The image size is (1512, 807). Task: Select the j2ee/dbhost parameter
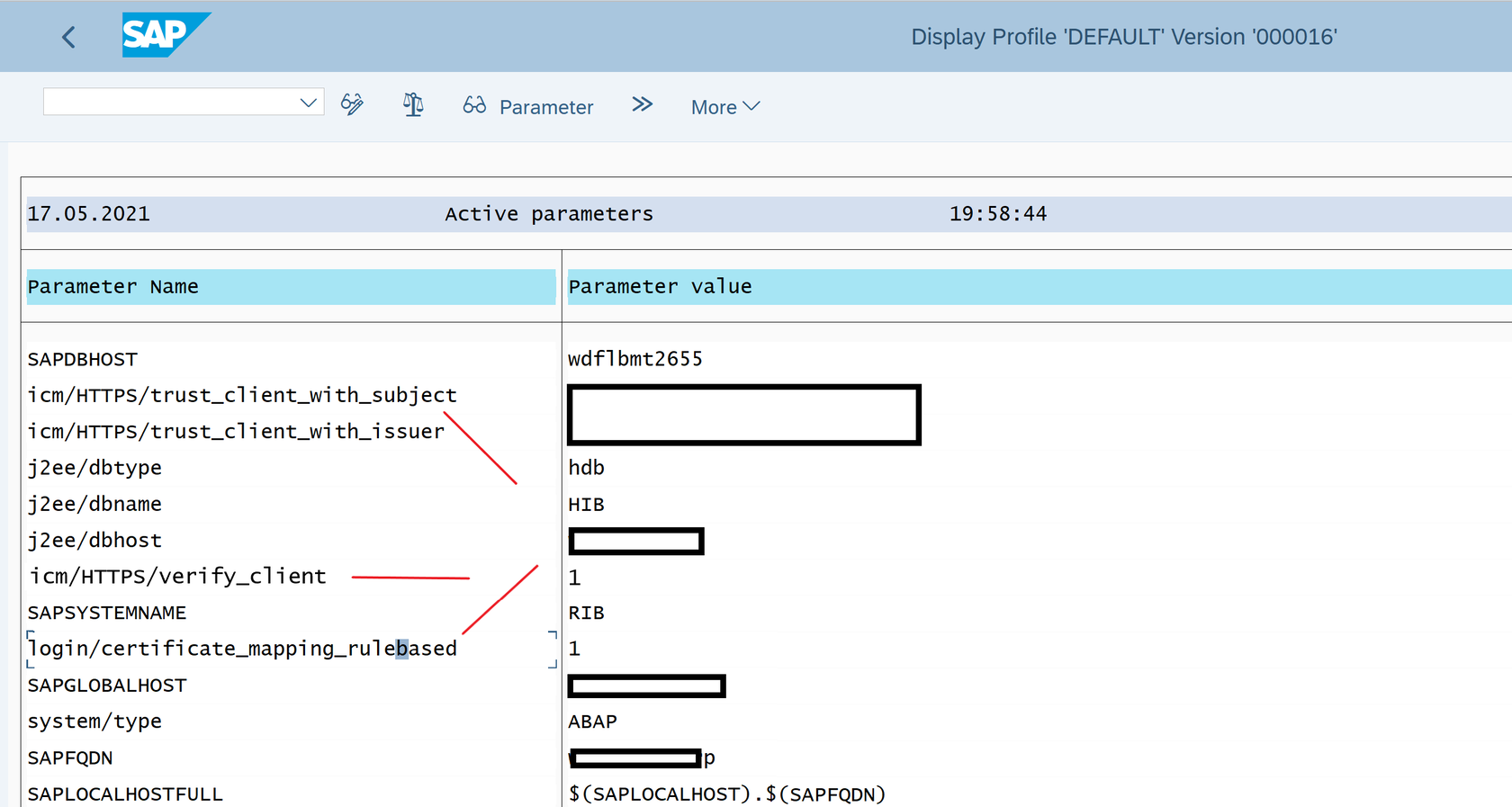click(x=94, y=540)
